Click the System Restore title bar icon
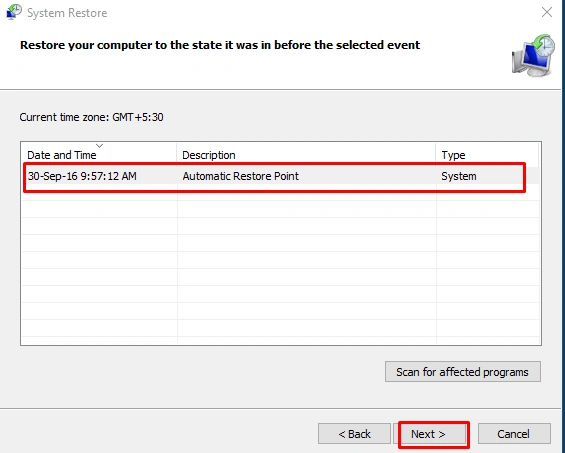565x453 pixels. pyautogui.click(x=14, y=12)
